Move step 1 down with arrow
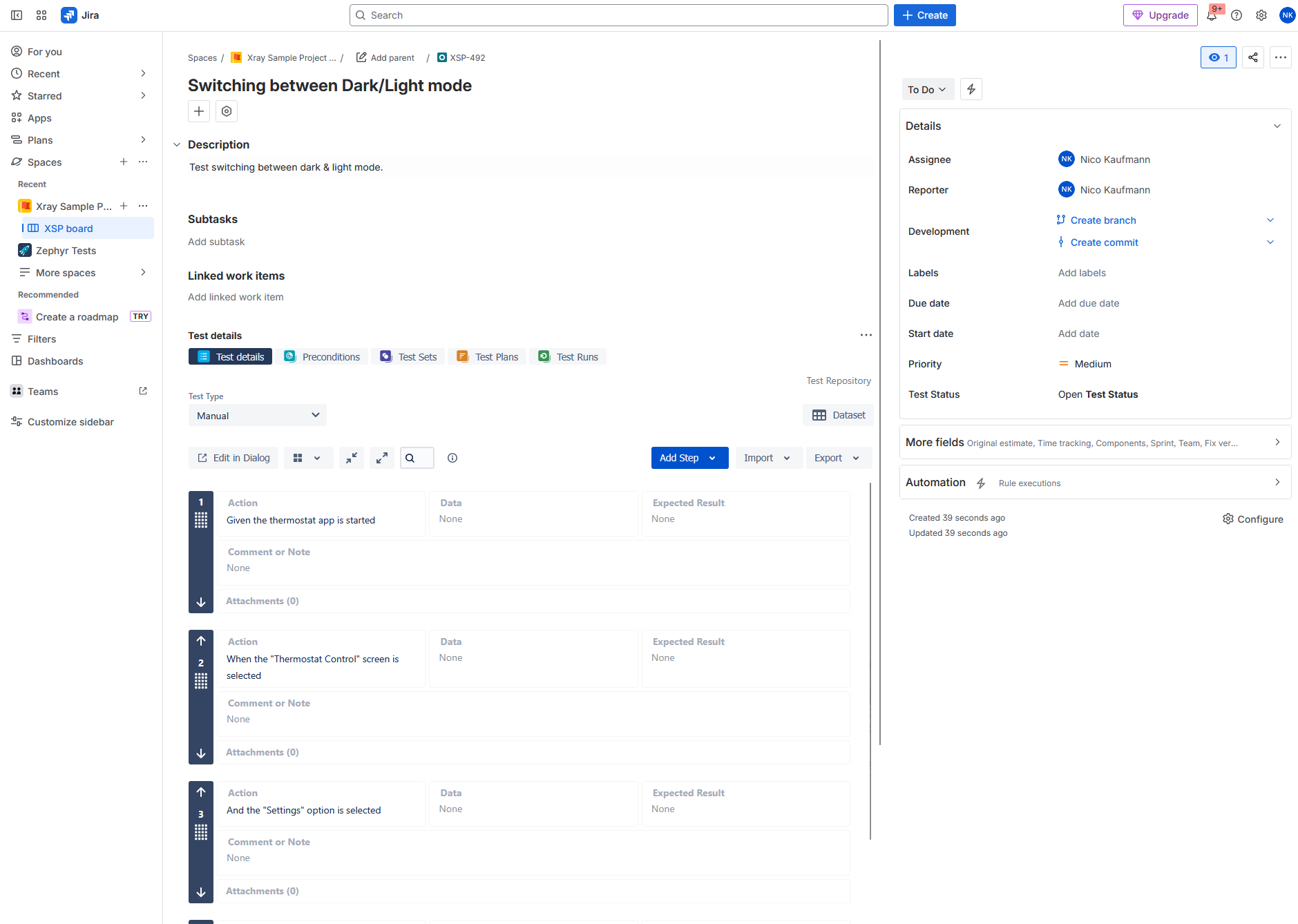Screen dimensions: 1298x924 [x=201, y=602]
